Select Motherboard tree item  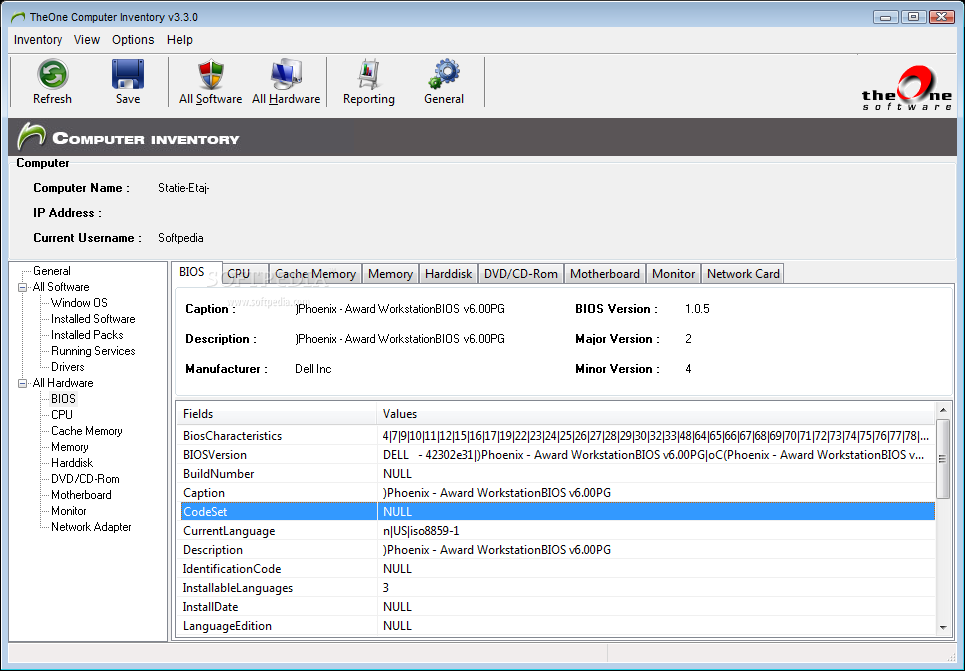click(81, 495)
